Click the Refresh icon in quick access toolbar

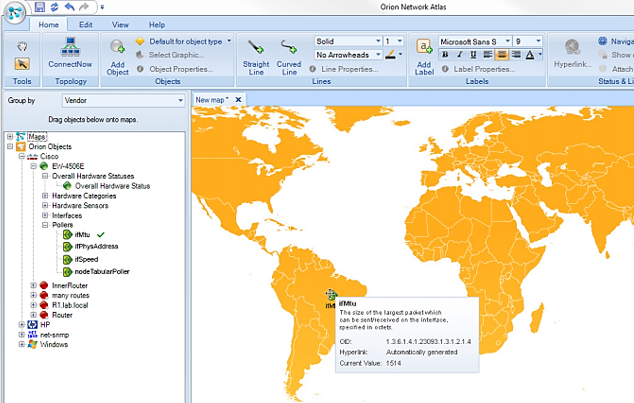[x=55, y=6]
